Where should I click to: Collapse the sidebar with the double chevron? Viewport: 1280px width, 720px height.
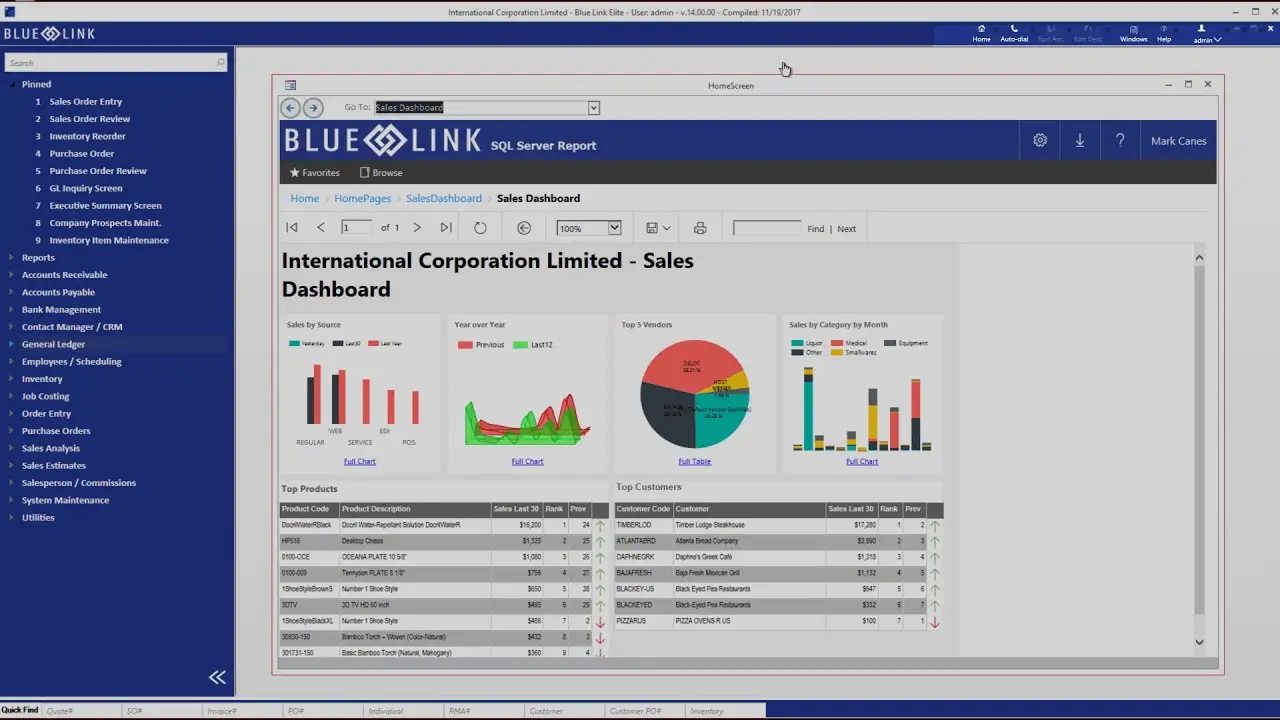tap(217, 677)
